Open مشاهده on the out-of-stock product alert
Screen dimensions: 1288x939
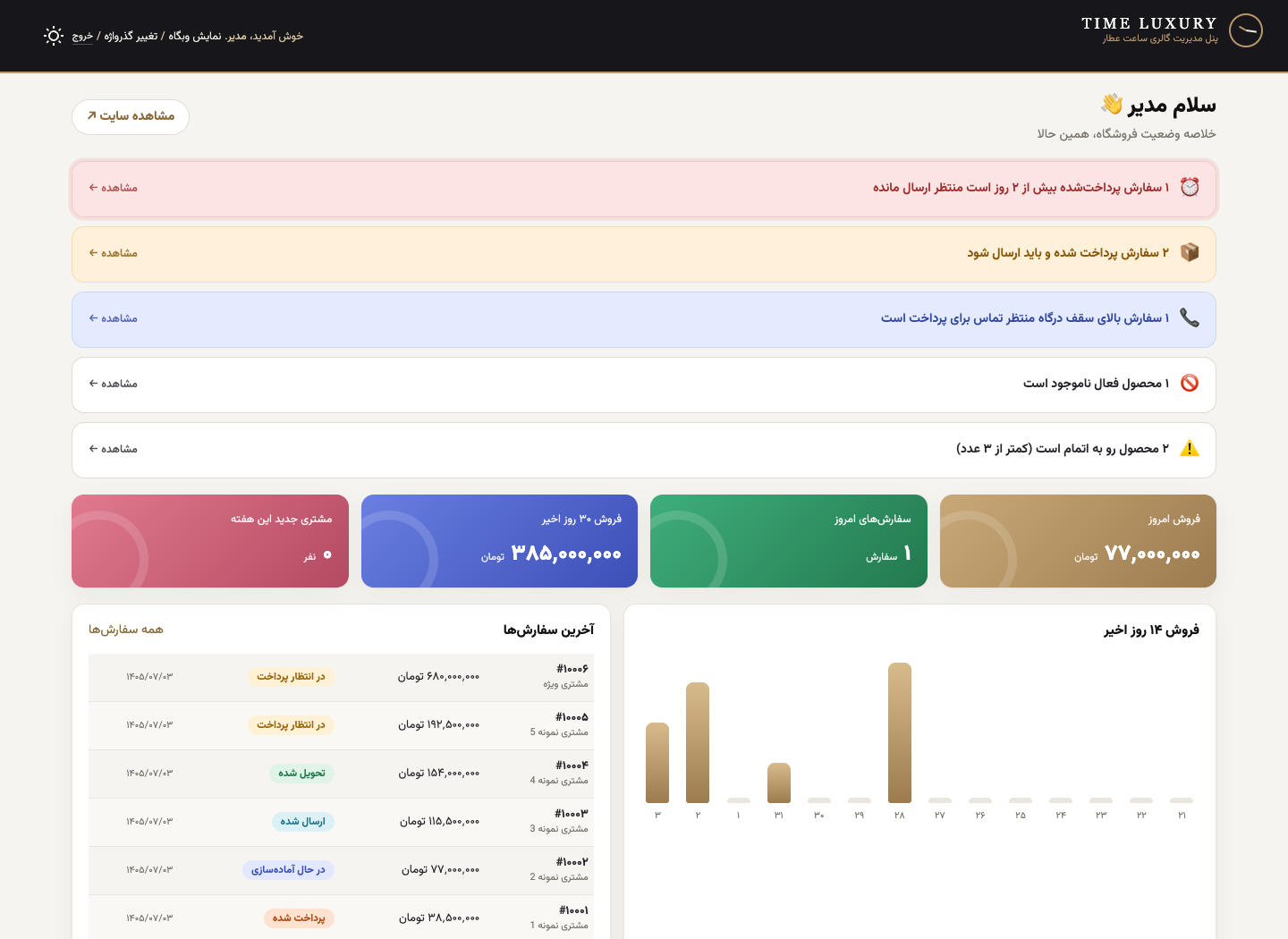point(113,384)
